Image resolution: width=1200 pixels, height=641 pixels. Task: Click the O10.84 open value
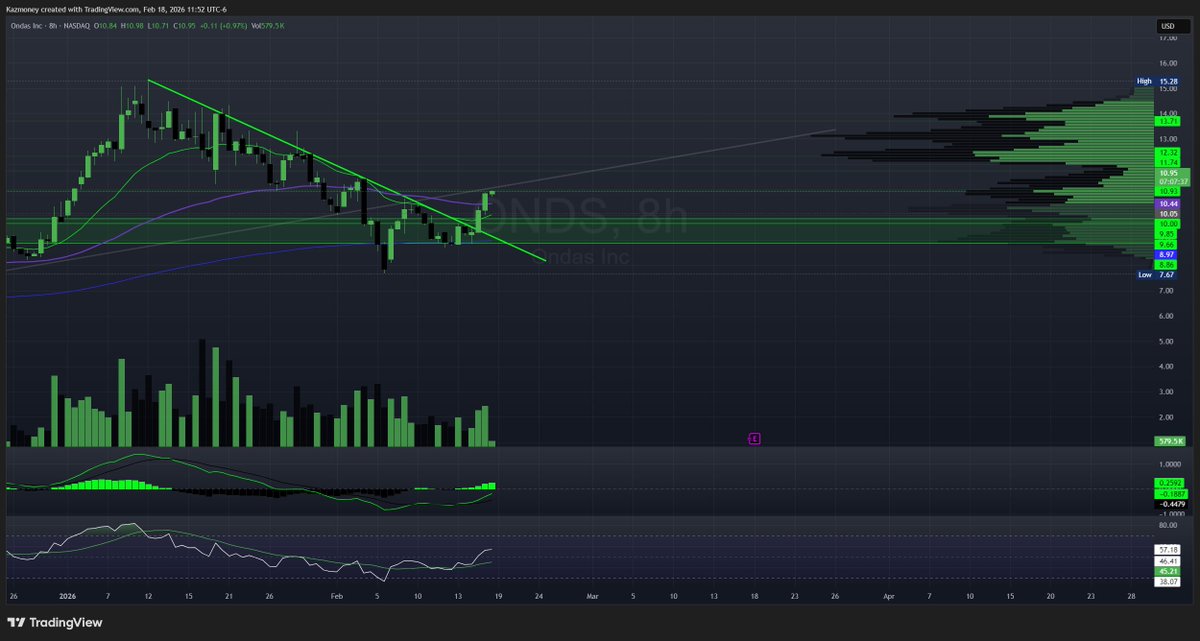point(107,25)
